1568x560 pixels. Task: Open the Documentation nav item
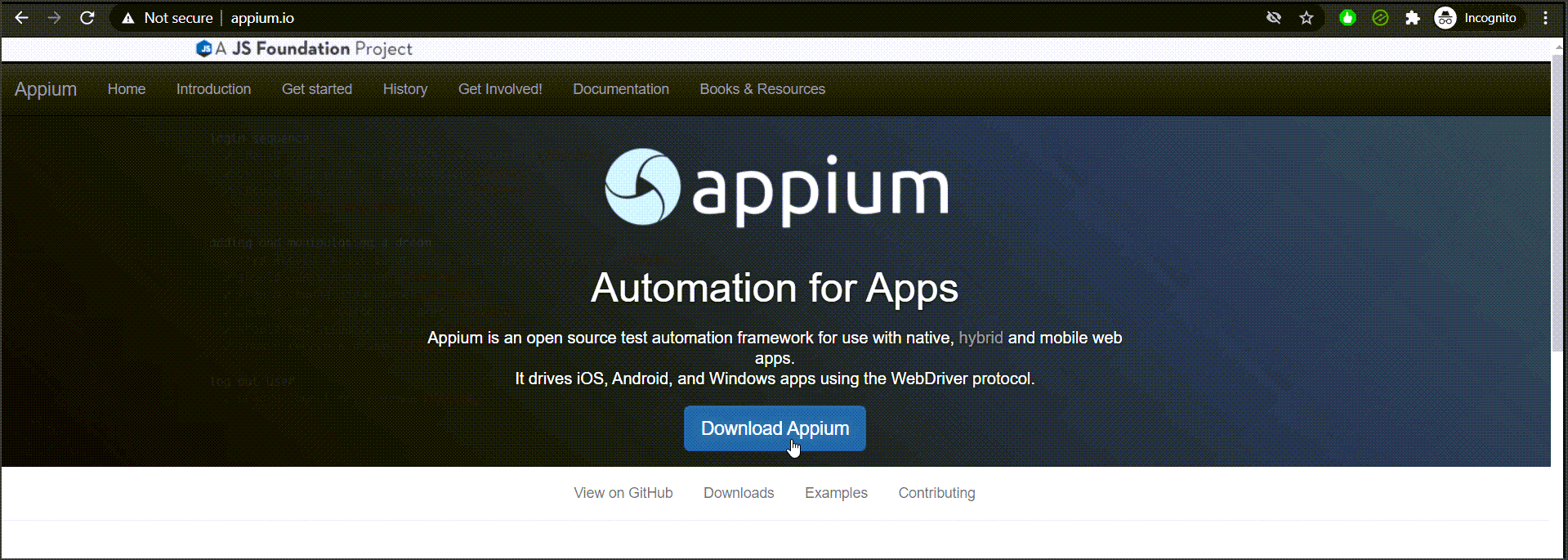[621, 89]
